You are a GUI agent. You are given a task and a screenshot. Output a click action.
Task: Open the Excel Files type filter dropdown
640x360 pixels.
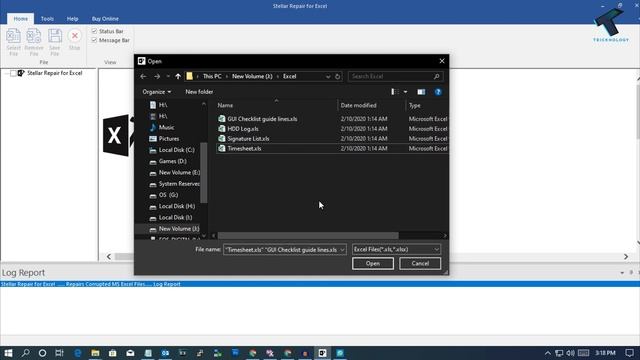(396, 249)
